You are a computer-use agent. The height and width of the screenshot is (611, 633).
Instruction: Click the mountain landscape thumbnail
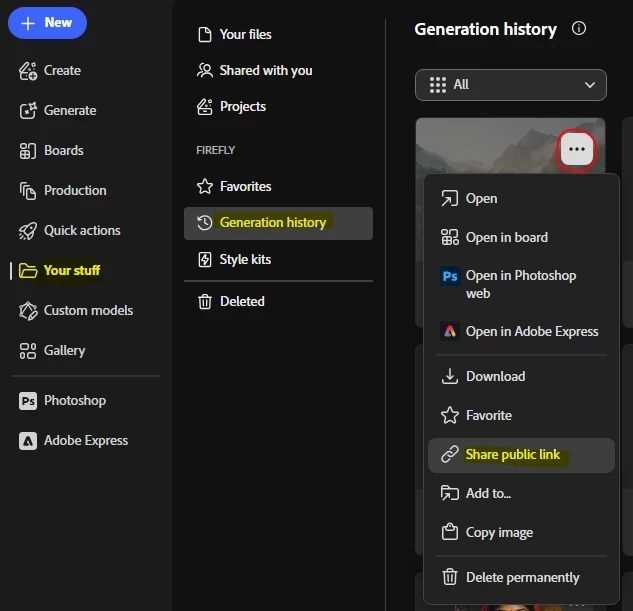(x=484, y=145)
